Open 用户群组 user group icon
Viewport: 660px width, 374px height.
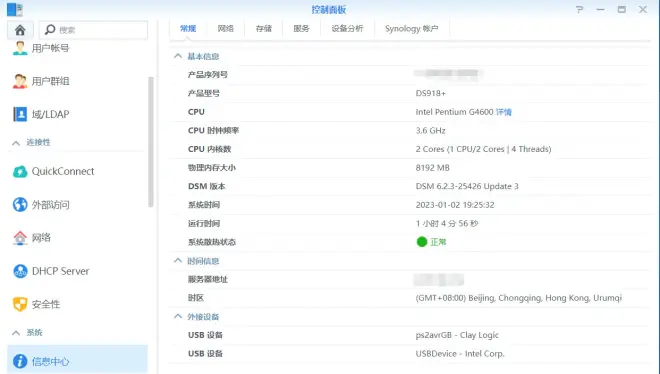pos(20,81)
